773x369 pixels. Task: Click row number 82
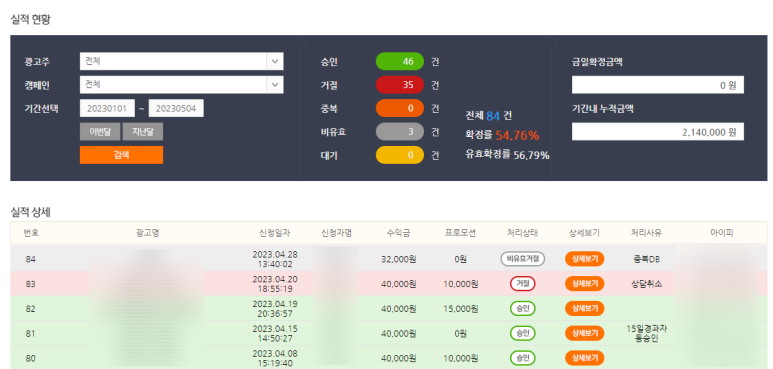click(x=31, y=309)
